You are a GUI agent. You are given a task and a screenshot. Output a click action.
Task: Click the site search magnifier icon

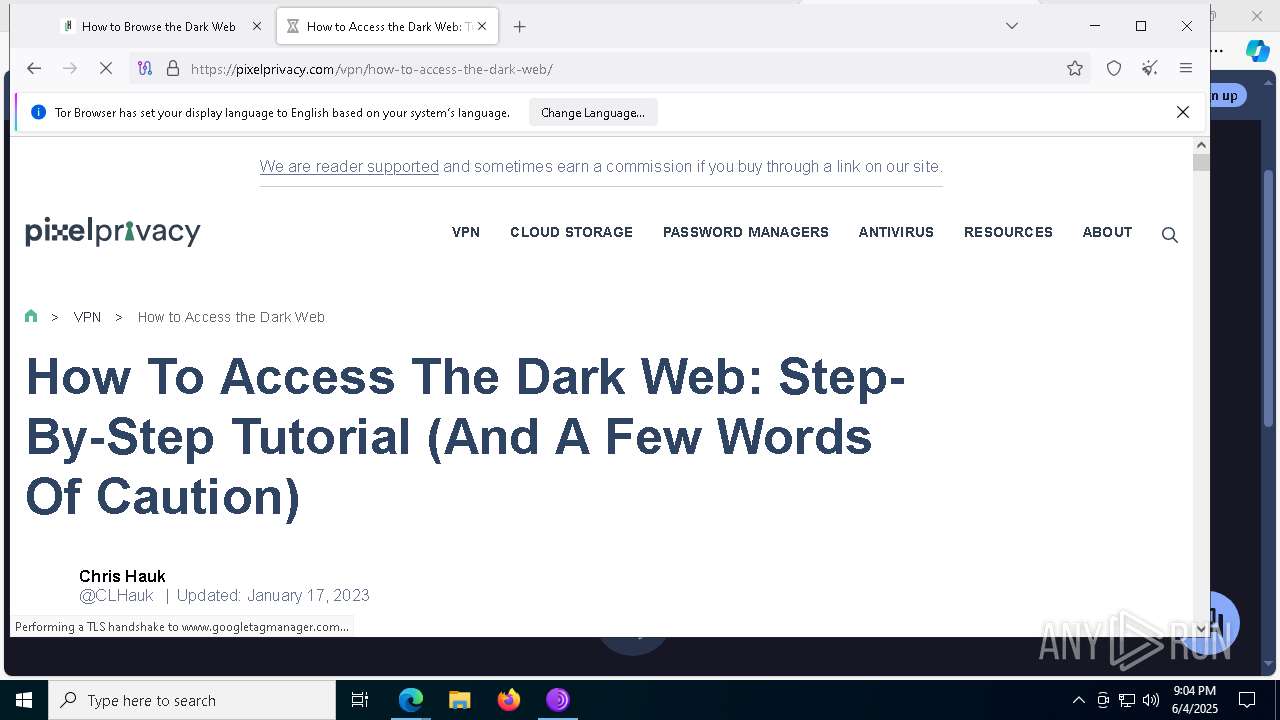(x=1169, y=235)
